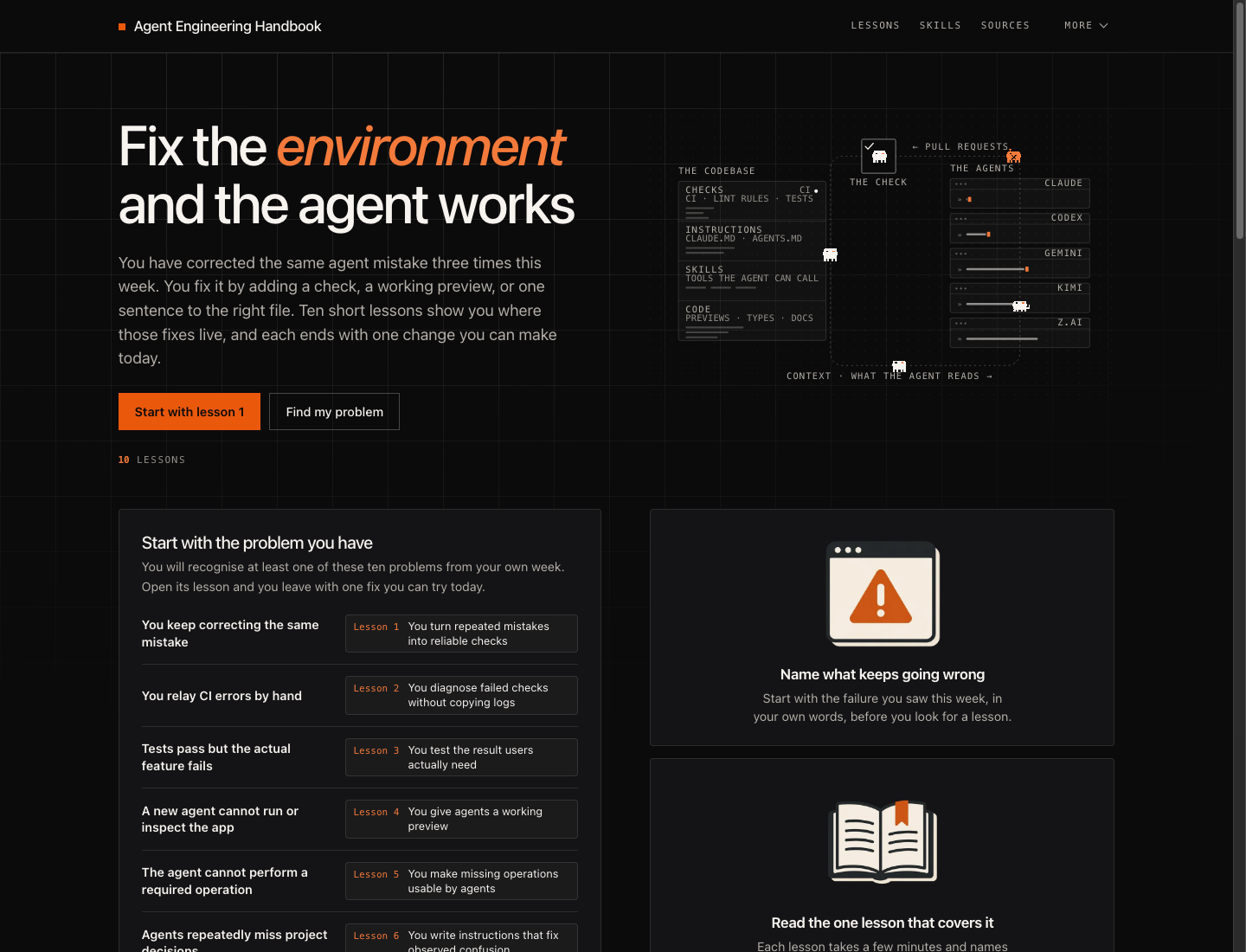
Task: Click the checkmark box above THE CHECK
Action: point(878,156)
